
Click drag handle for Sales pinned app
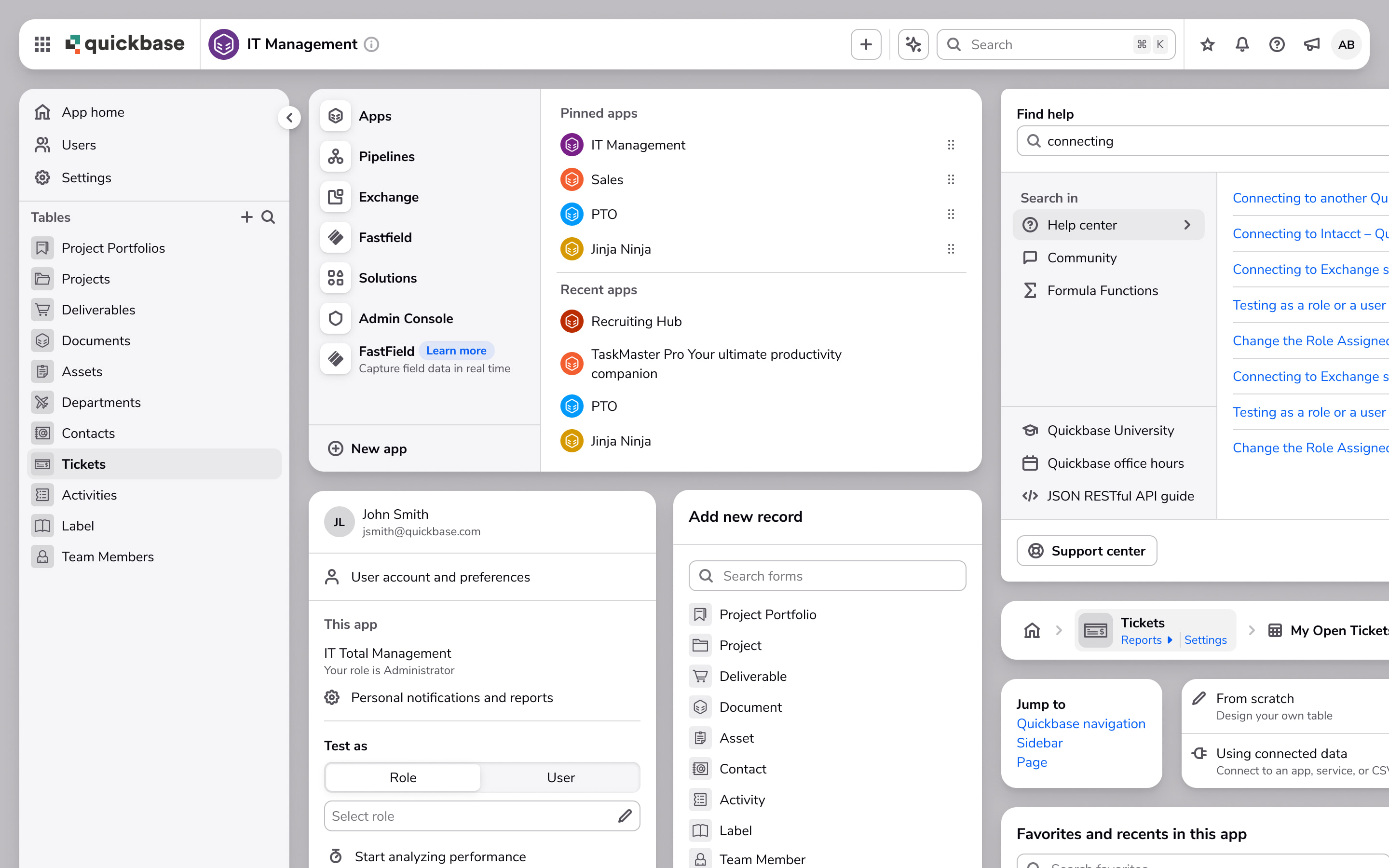[951, 180]
